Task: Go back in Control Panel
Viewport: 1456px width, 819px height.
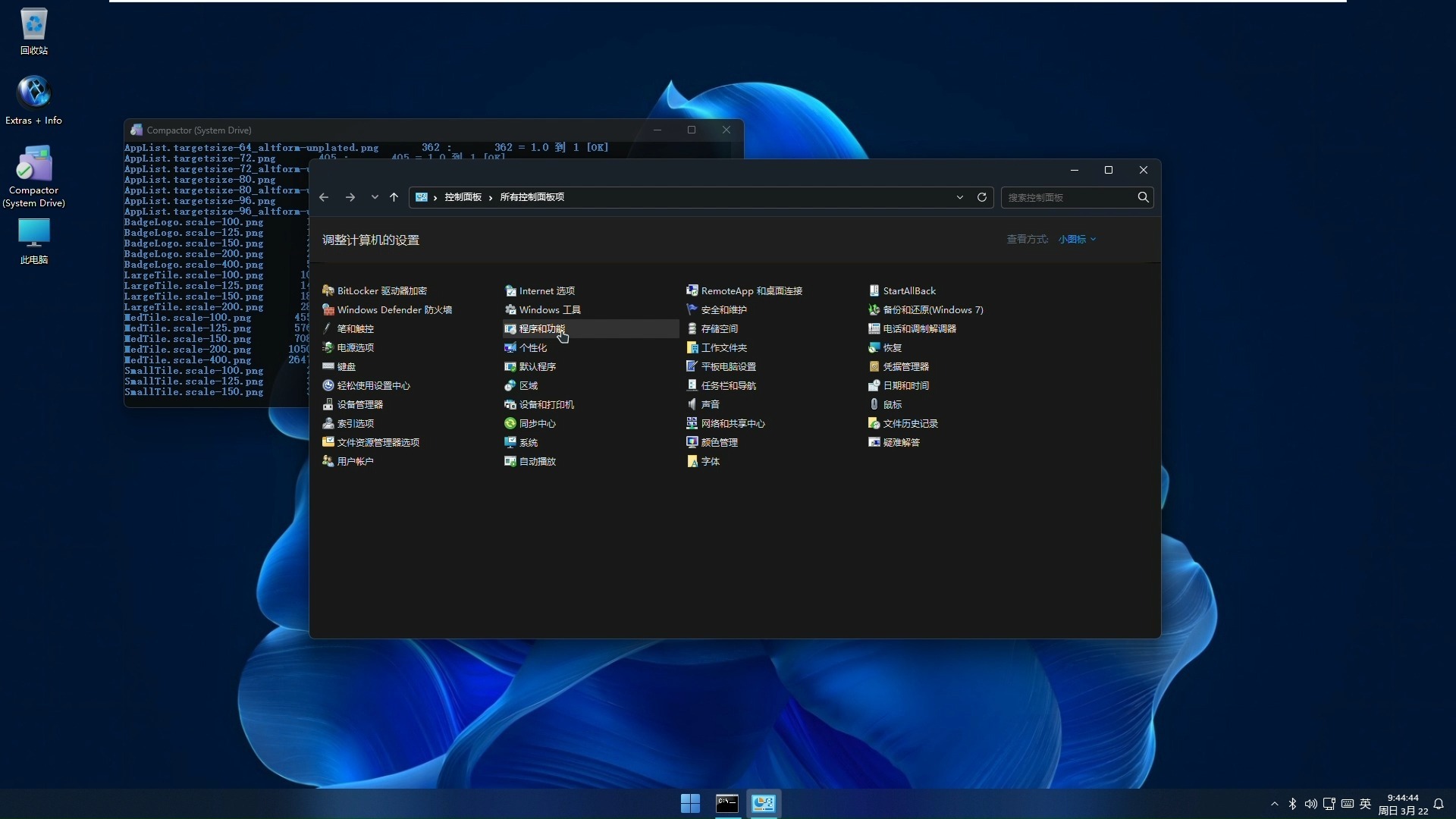Action: tap(324, 197)
